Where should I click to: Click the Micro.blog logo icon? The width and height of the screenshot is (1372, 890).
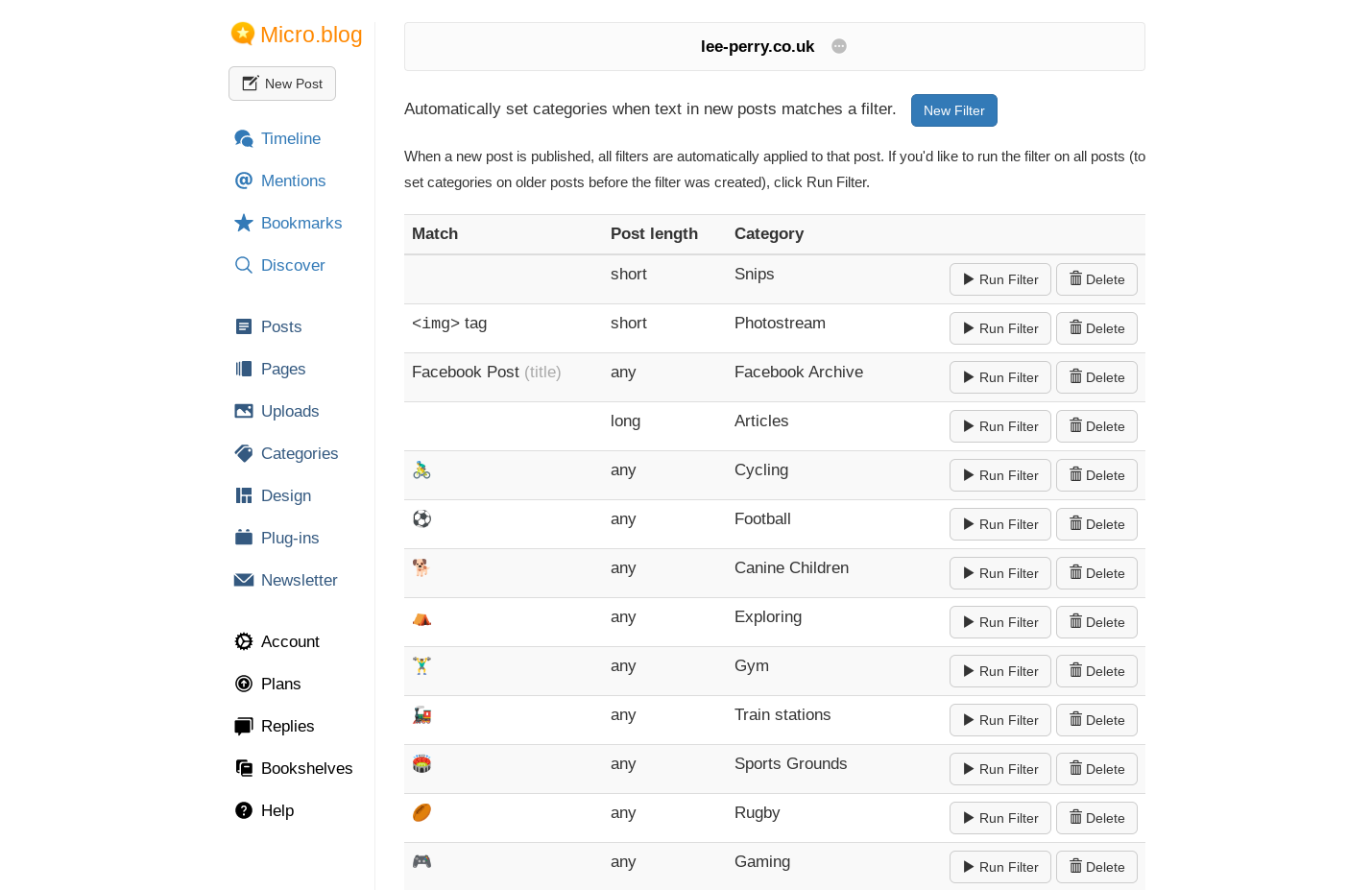coord(243,34)
